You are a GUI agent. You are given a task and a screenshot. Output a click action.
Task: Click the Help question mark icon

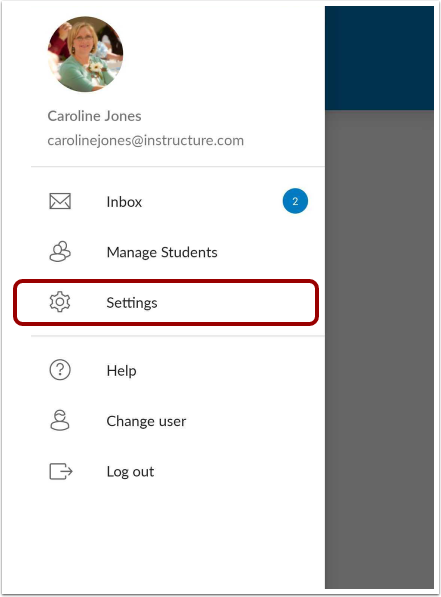[60, 370]
